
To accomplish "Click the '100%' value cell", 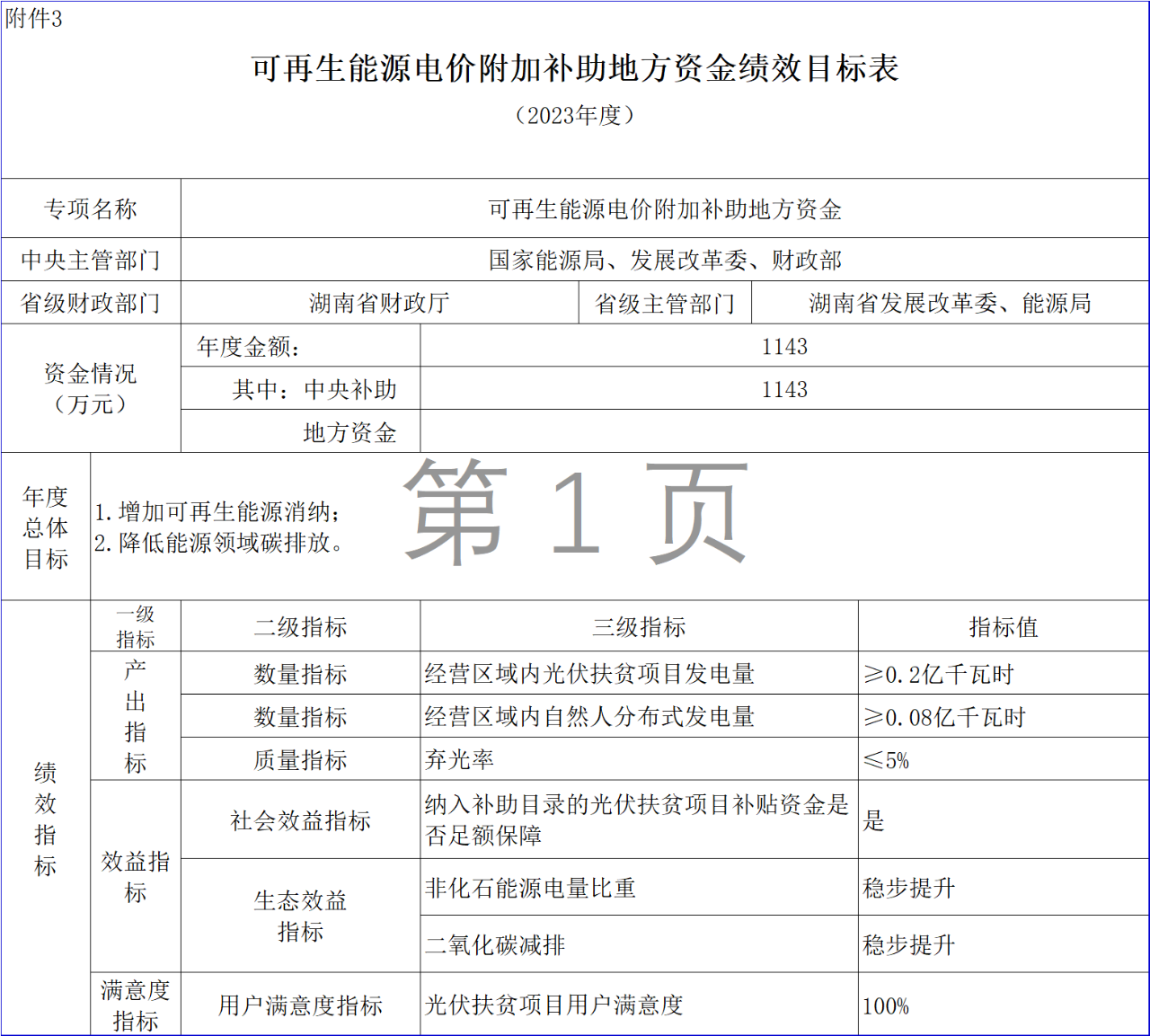I will coord(1004,1005).
